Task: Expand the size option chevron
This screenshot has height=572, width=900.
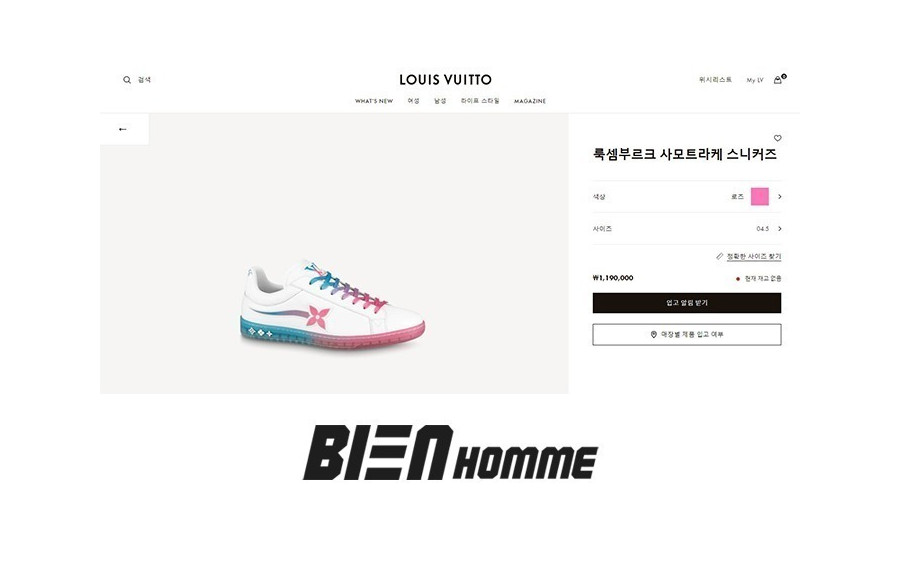Action: [x=779, y=229]
